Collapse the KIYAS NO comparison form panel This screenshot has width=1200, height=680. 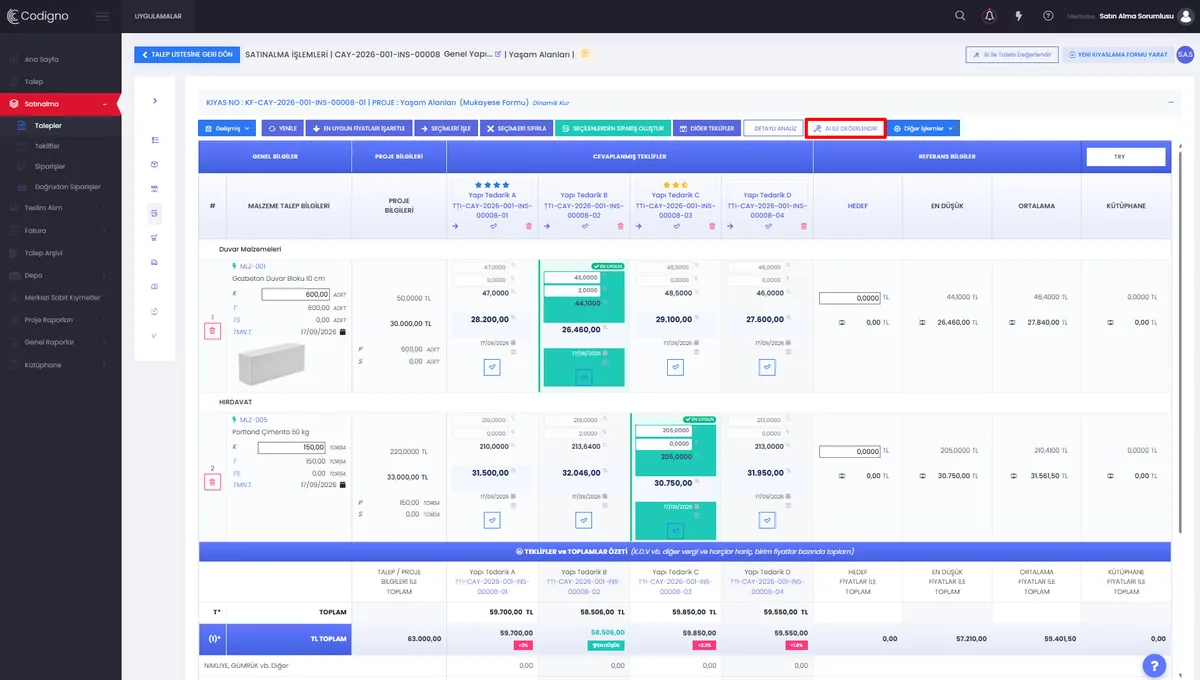coord(1170,102)
